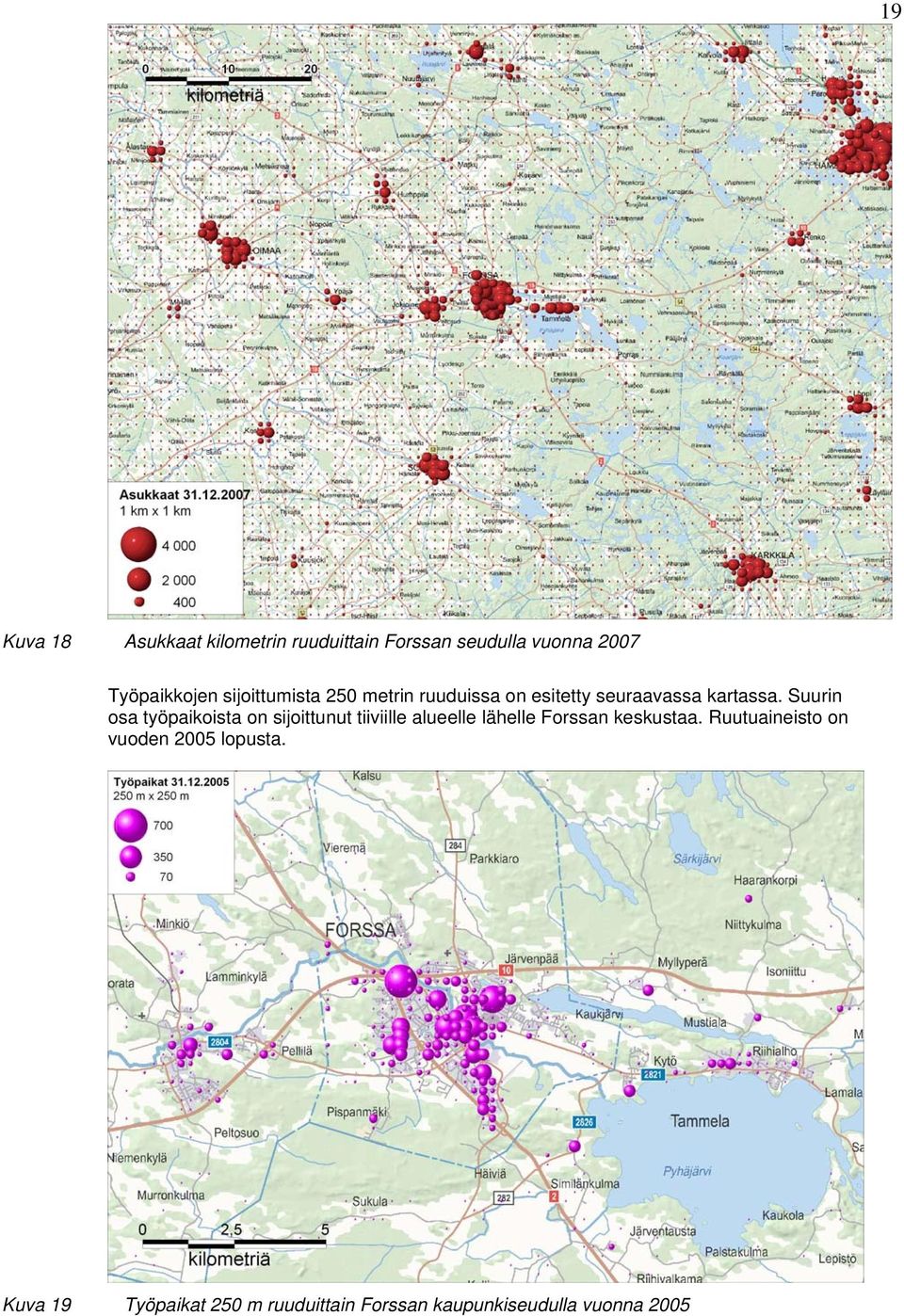904x1316 pixels.
Task: Click the 'Järventausta' place label
Action: (x=663, y=1230)
